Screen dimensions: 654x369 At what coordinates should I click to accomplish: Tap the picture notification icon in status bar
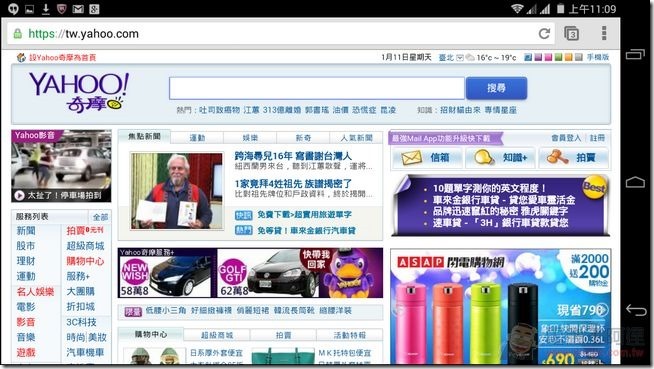click(x=29, y=9)
